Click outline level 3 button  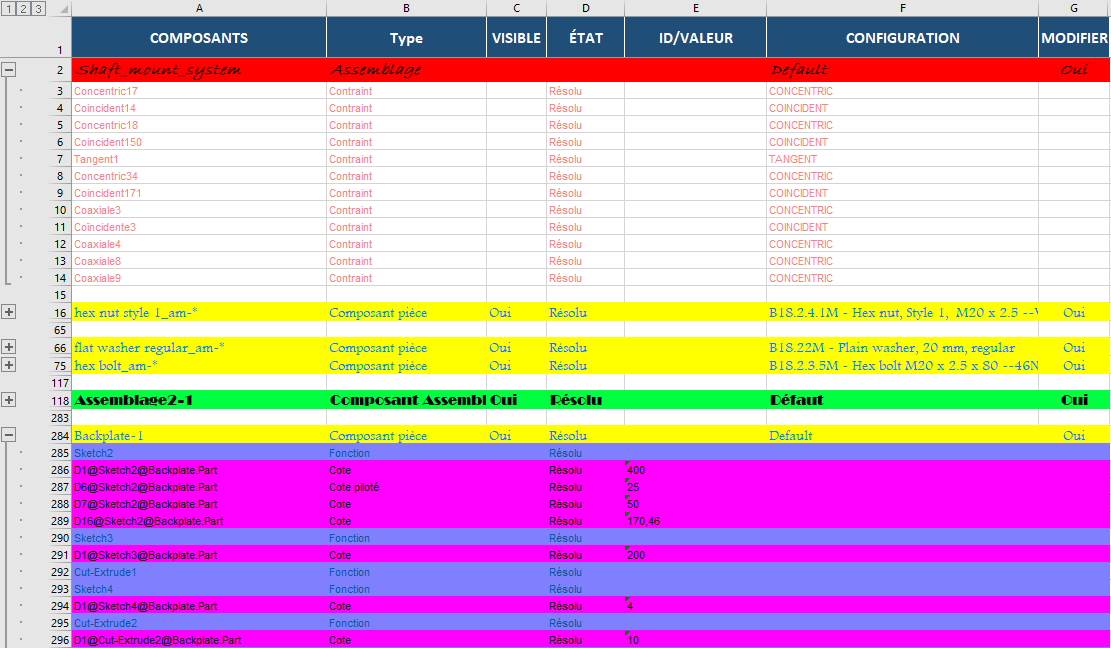(38, 9)
